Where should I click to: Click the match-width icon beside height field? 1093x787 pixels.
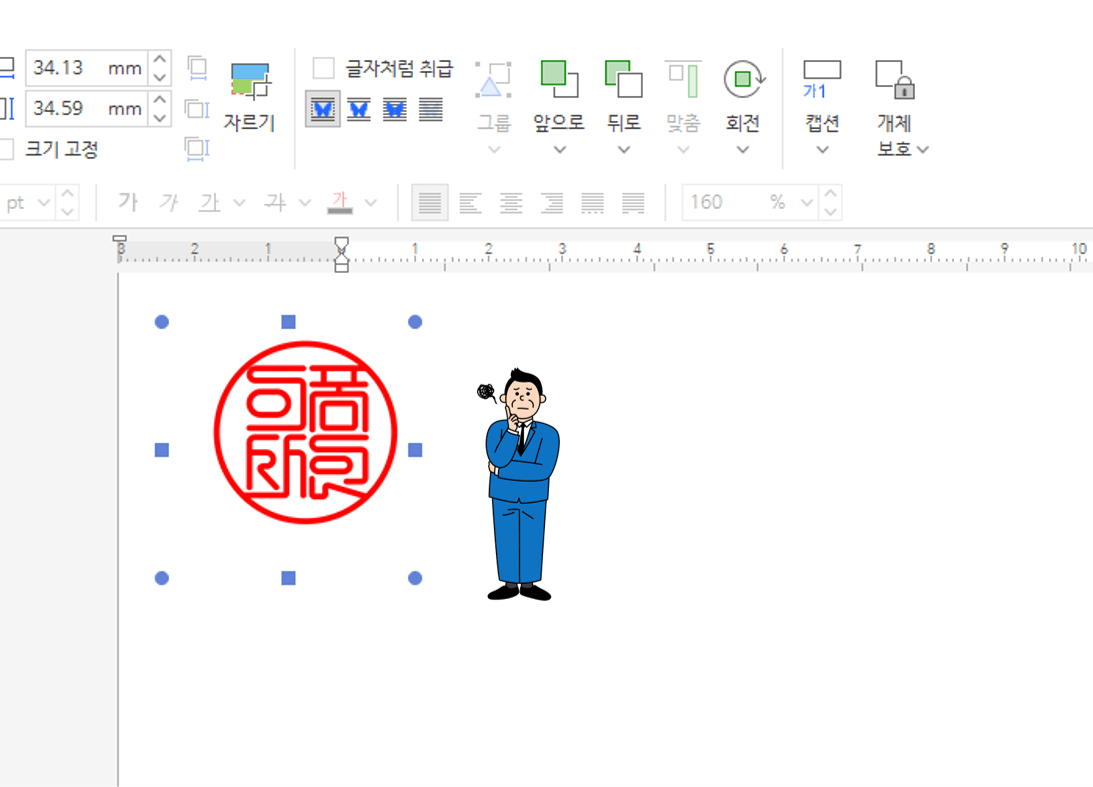coord(197,109)
